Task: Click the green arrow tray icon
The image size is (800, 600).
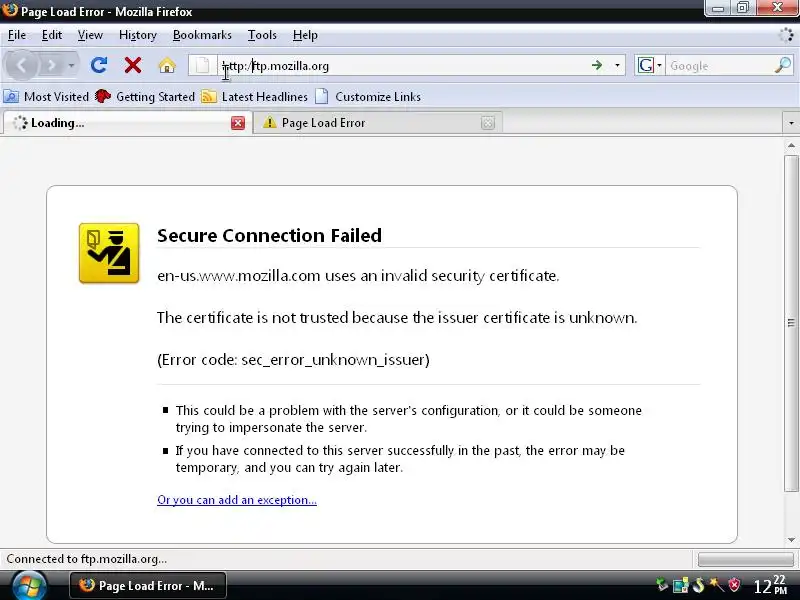Action: (x=662, y=585)
